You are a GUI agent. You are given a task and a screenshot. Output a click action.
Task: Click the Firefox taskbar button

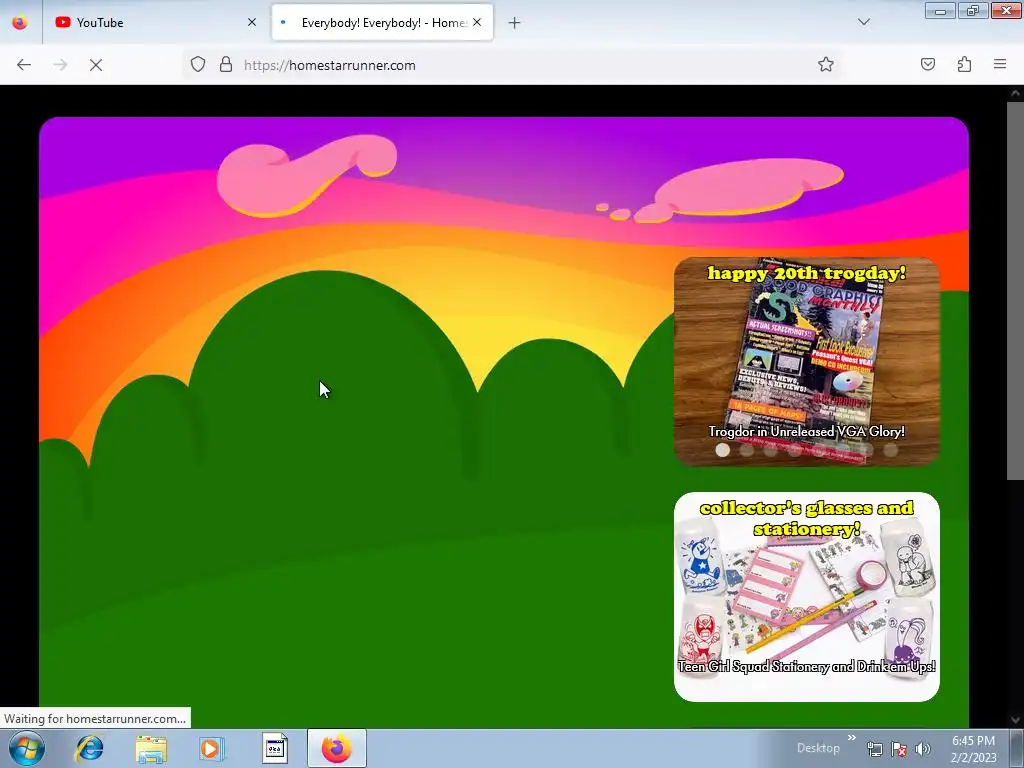click(336, 748)
